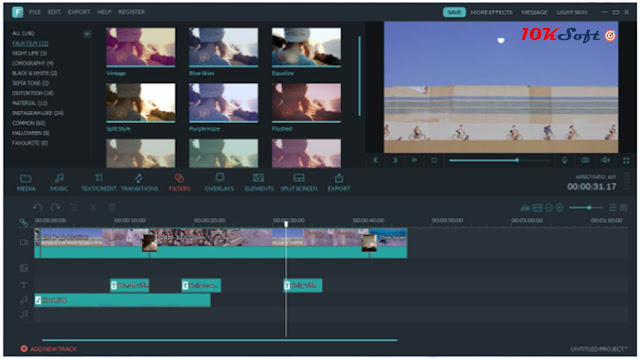Open the Elements tab
This screenshot has height=360, width=640.
pos(259,182)
